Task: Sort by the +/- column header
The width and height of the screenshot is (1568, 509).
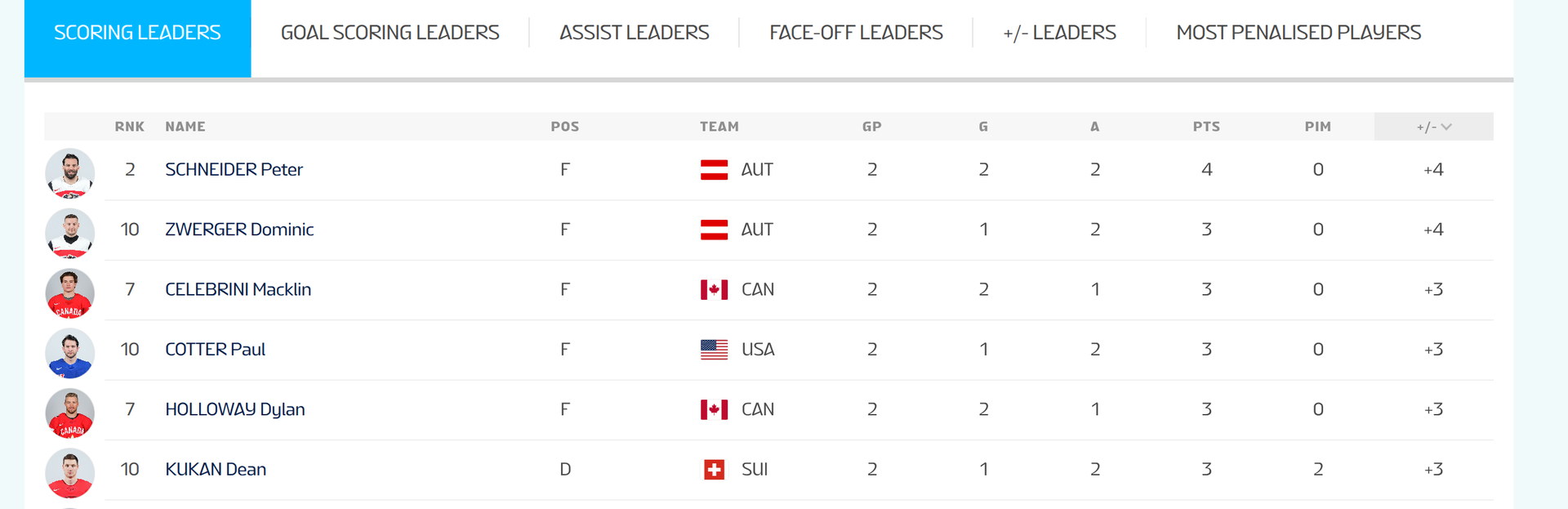Action: point(1433,127)
